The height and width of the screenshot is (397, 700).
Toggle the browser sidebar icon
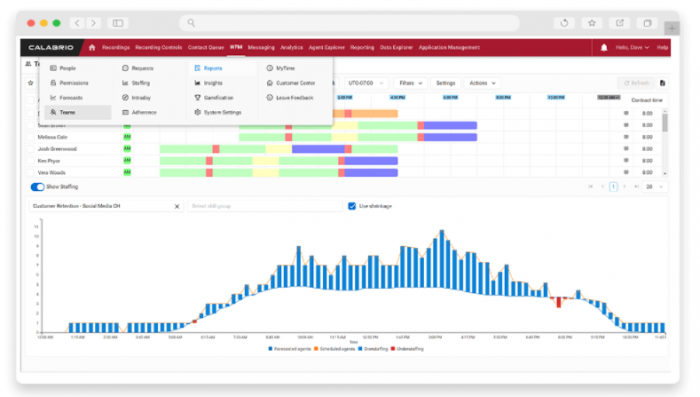(118, 23)
